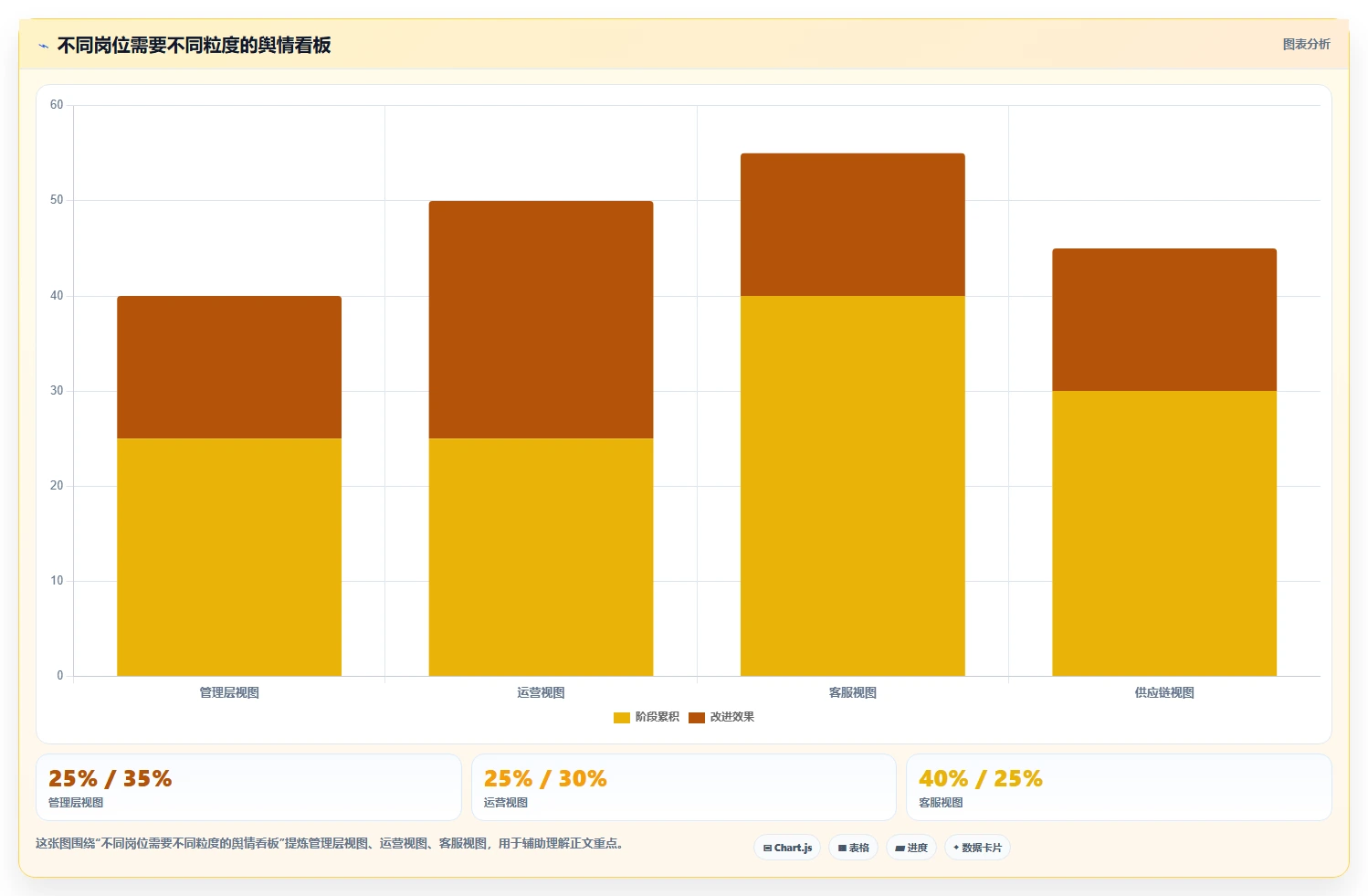The width and height of the screenshot is (1368, 896).
Task: Click the 图表分析 label in header
Action: click(x=1306, y=44)
